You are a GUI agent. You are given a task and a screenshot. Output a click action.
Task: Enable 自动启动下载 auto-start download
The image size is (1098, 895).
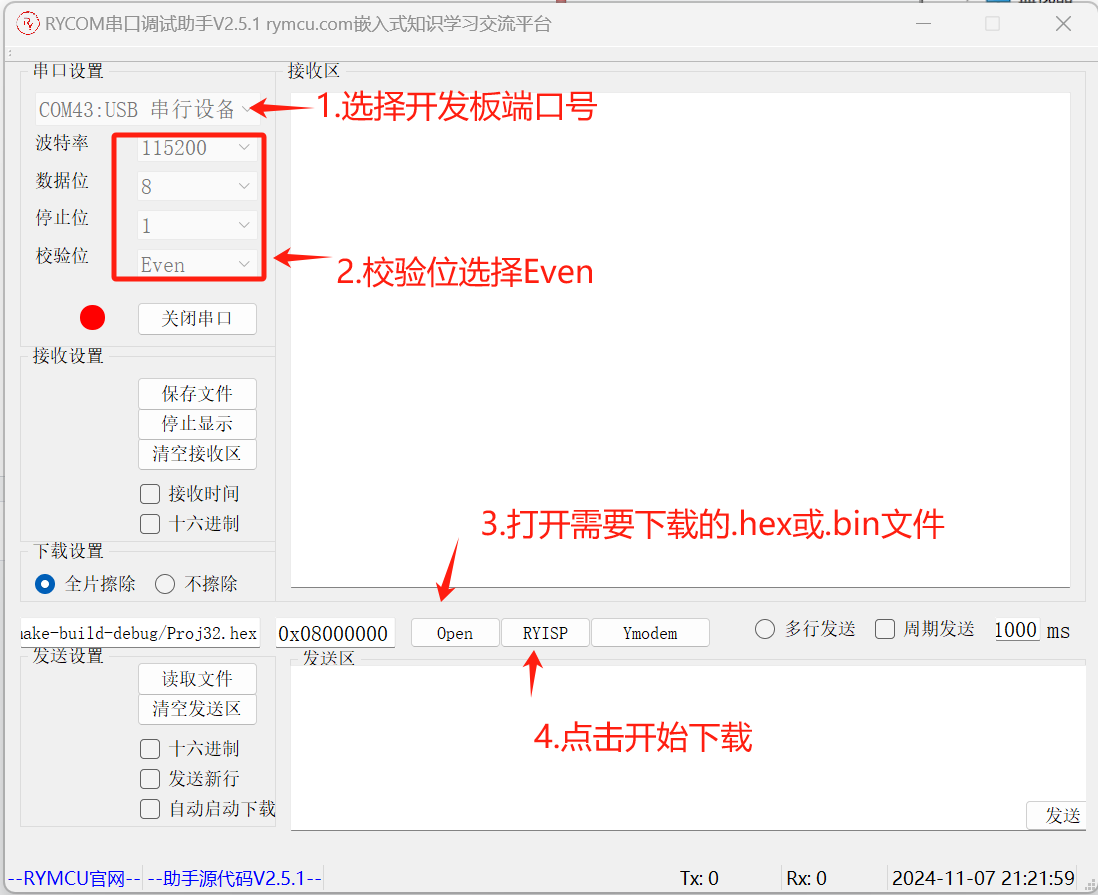click(149, 809)
